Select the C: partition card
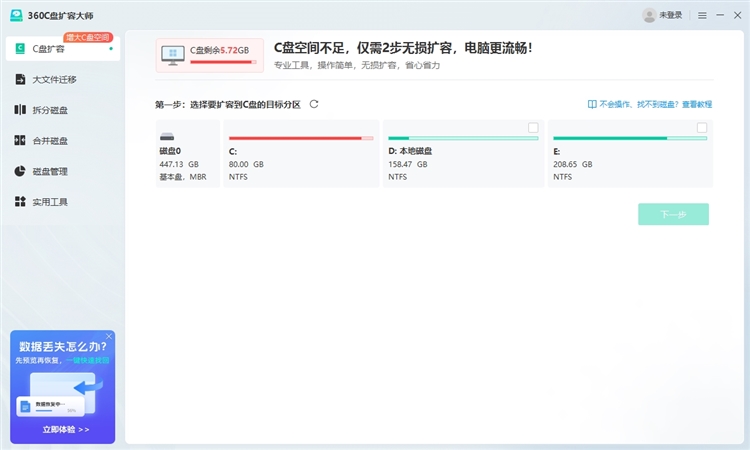The width and height of the screenshot is (750, 450). [x=301, y=154]
